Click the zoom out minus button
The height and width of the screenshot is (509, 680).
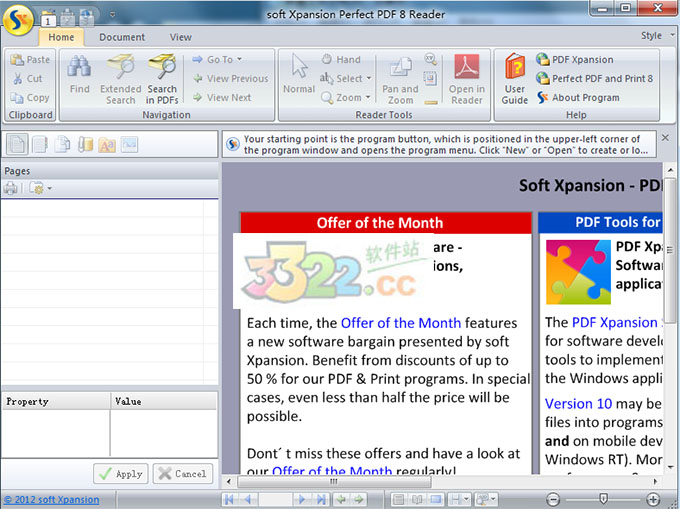[x=553, y=499]
